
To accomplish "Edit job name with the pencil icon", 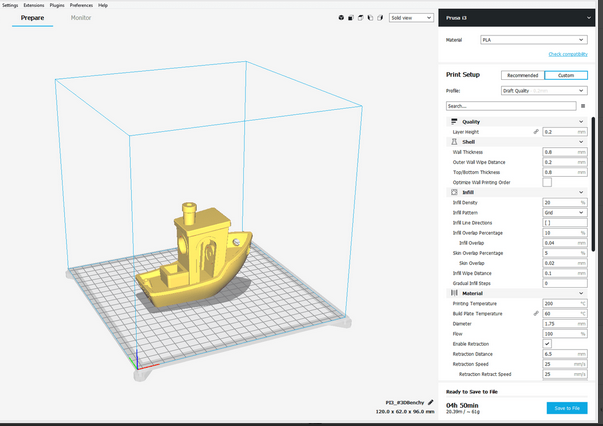I will point(431,403).
